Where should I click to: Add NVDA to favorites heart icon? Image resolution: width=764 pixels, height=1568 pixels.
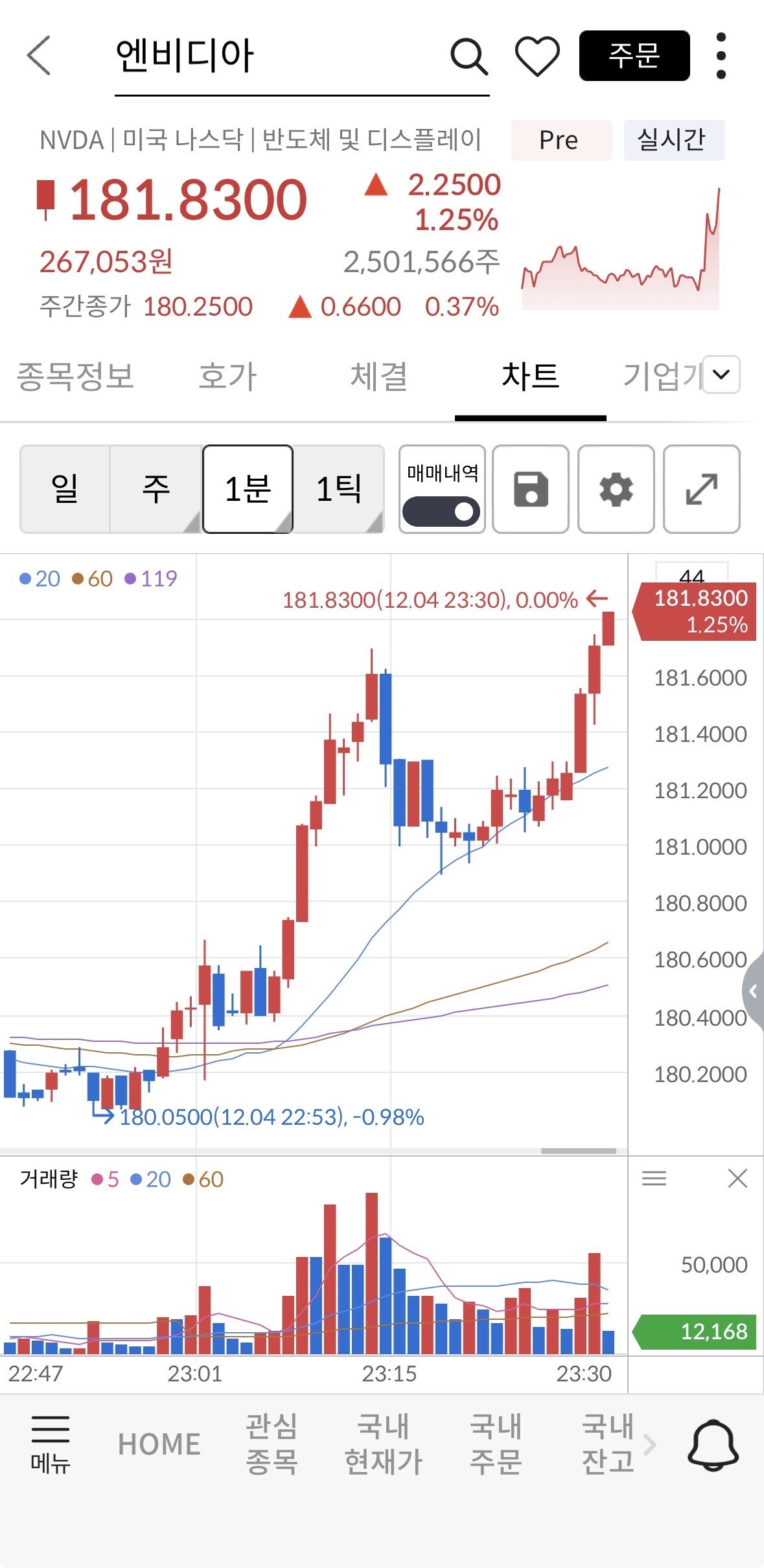coord(537,56)
